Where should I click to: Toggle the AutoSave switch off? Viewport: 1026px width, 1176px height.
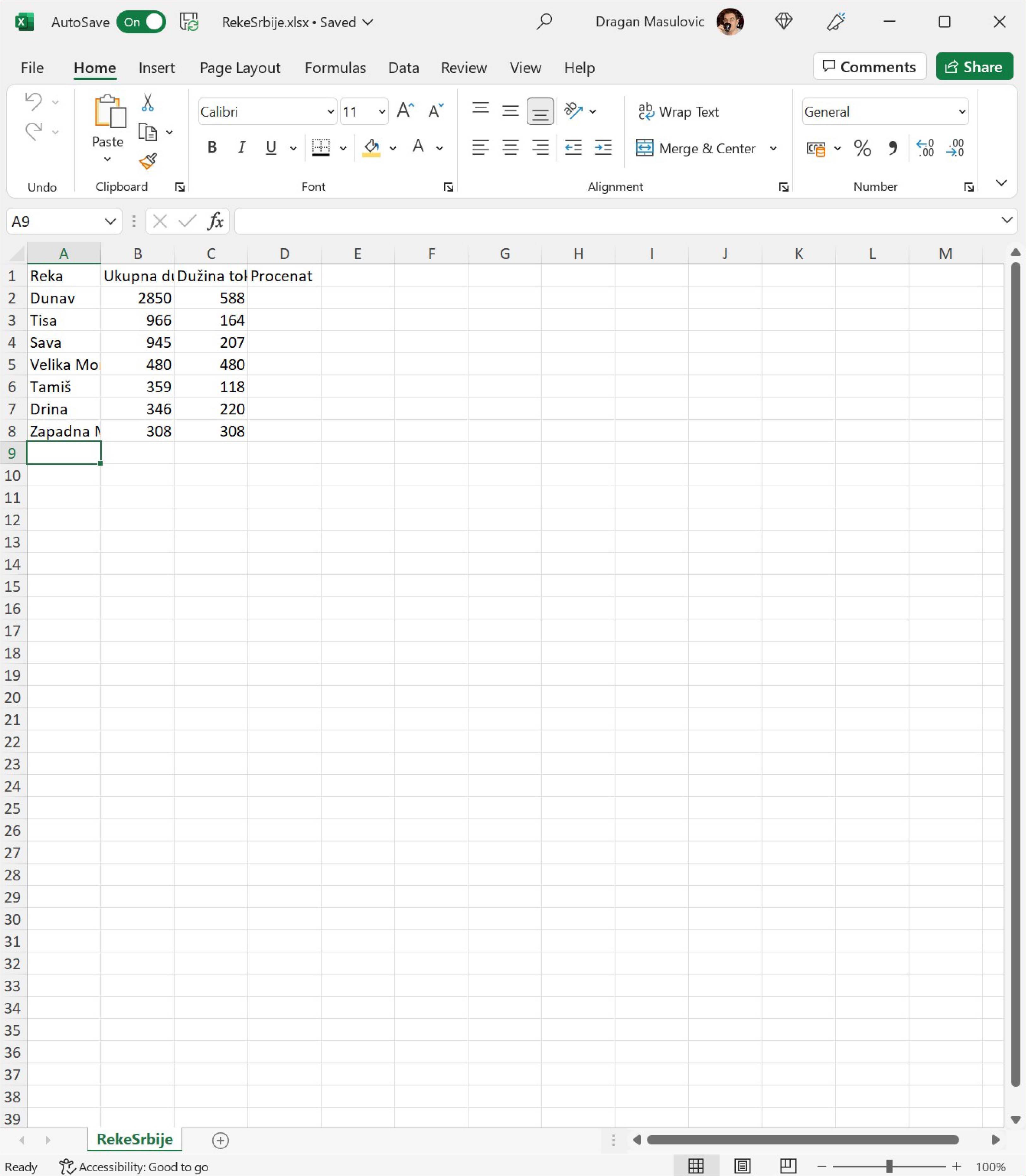pyautogui.click(x=141, y=22)
